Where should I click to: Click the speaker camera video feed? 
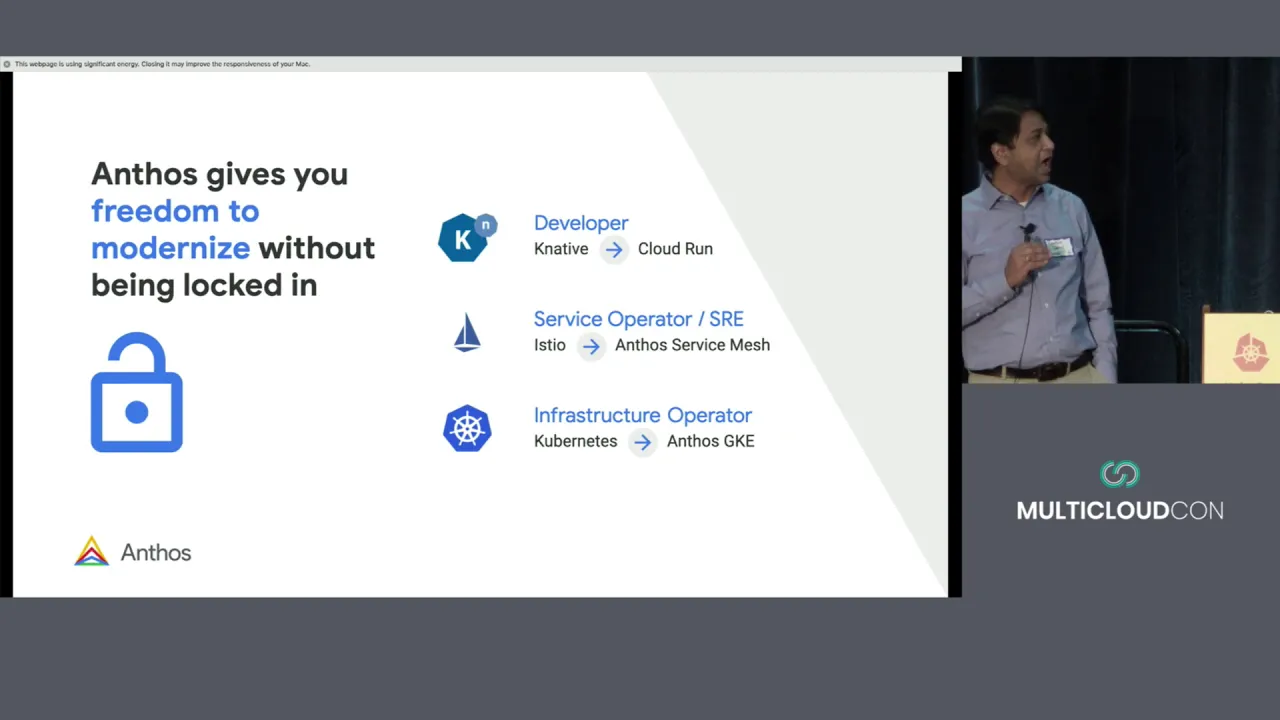click(x=1121, y=220)
